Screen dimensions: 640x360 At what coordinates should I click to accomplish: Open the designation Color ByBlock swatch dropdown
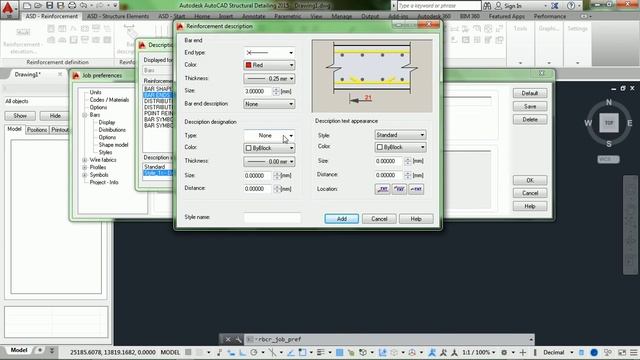(x=269, y=148)
